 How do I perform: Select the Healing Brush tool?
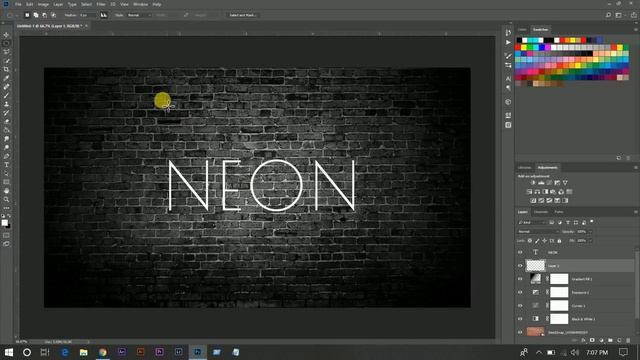[x=6, y=87]
